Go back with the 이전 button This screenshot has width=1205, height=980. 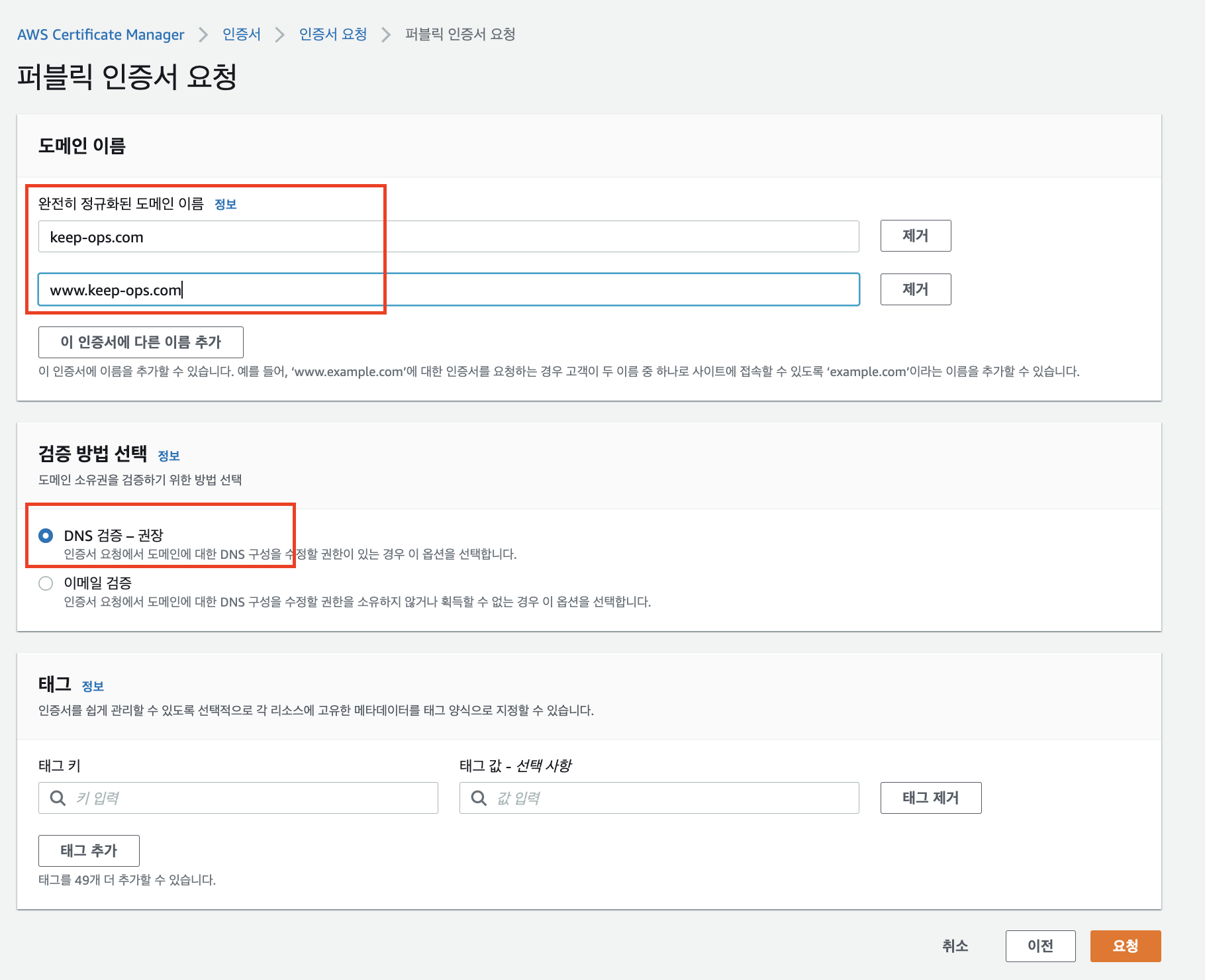point(1041,946)
